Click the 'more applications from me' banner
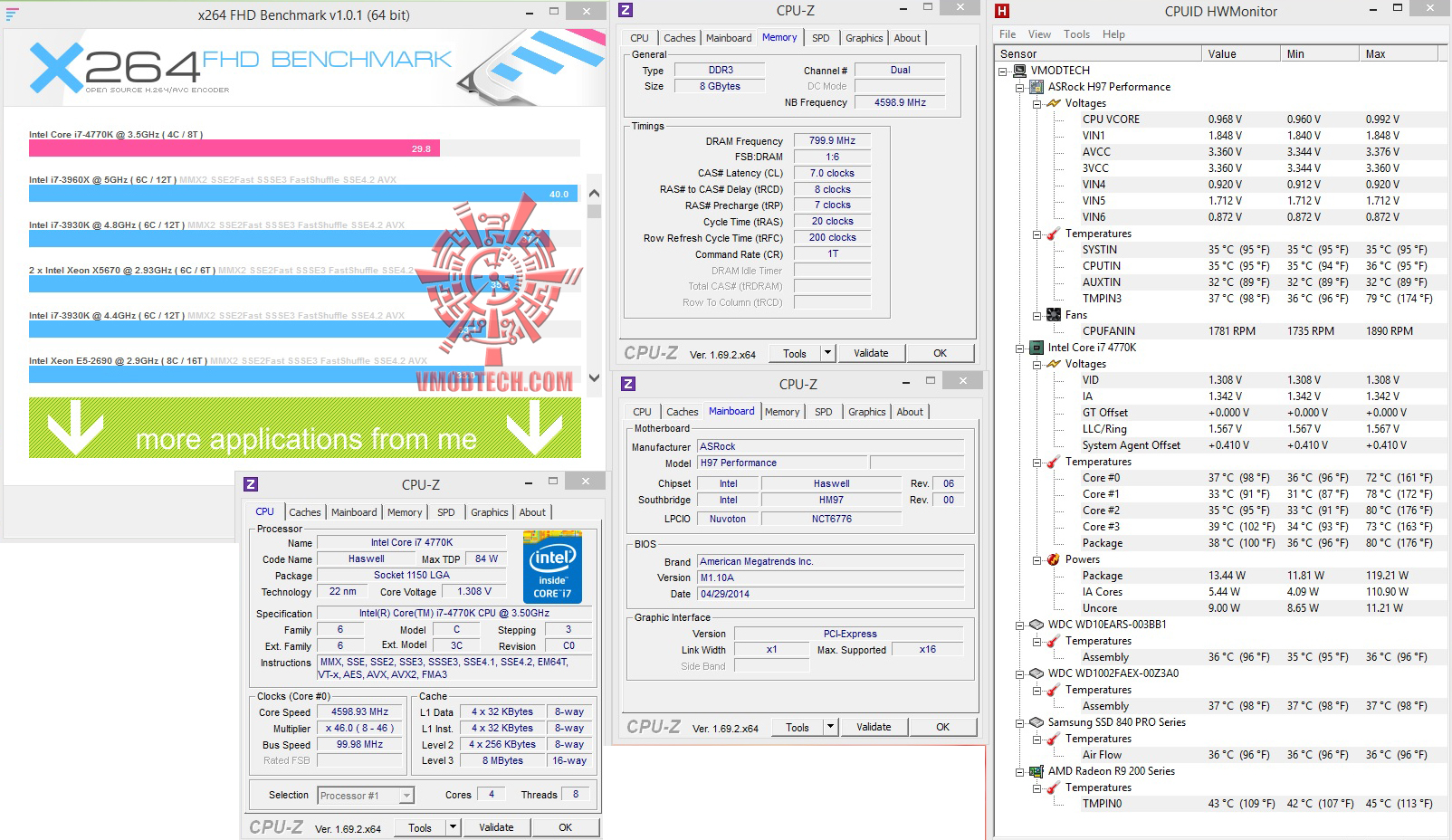Image resolution: width=1452 pixels, height=840 pixels. 305,427
